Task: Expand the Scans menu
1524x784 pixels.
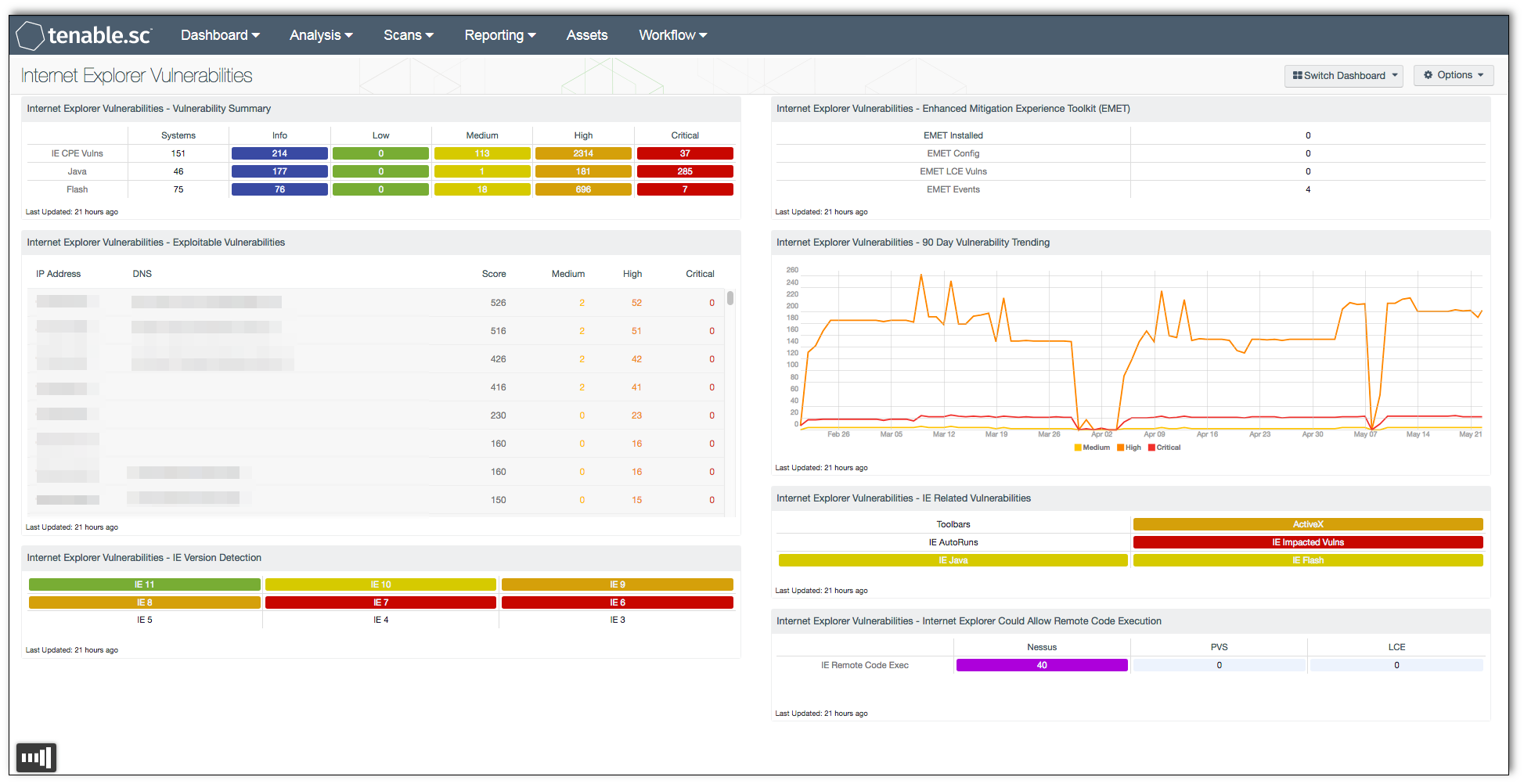Action: click(408, 35)
